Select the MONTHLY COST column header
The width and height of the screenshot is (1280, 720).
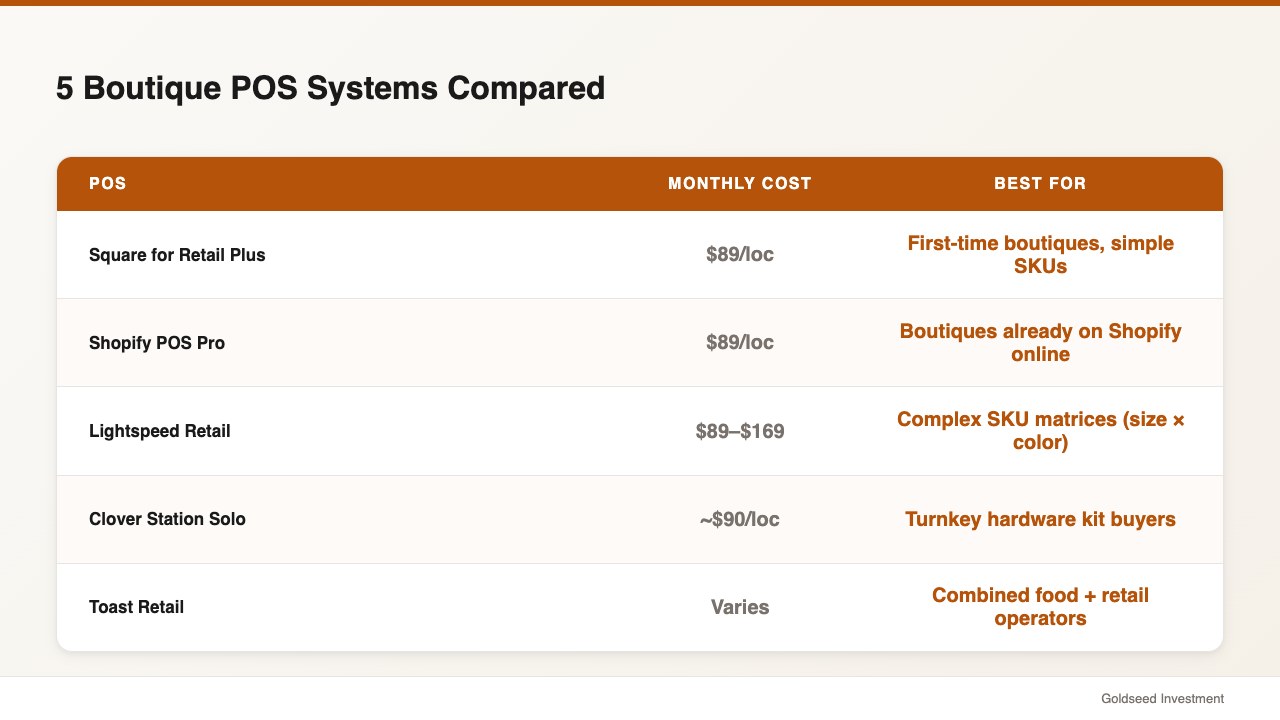click(x=740, y=184)
